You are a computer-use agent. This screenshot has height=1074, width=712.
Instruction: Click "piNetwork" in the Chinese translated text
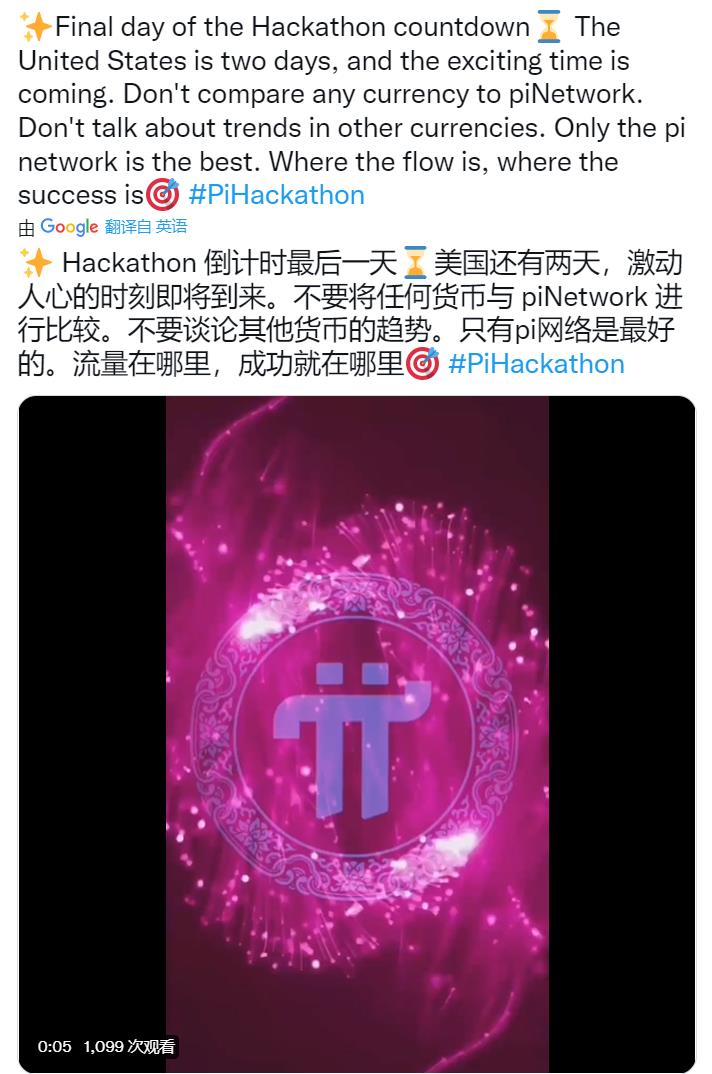click(586, 297)
